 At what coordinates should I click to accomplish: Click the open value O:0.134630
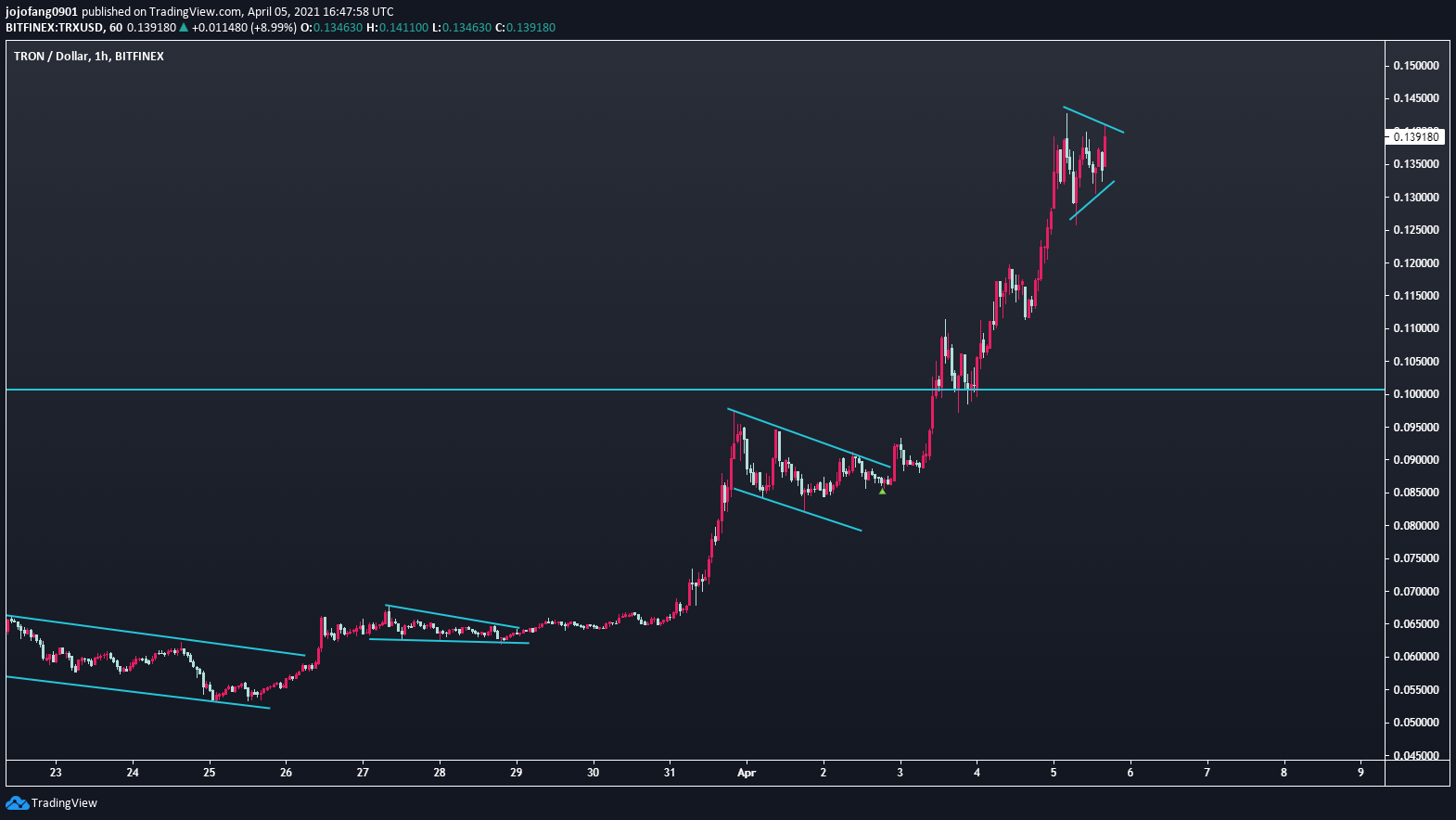point(332,28)
